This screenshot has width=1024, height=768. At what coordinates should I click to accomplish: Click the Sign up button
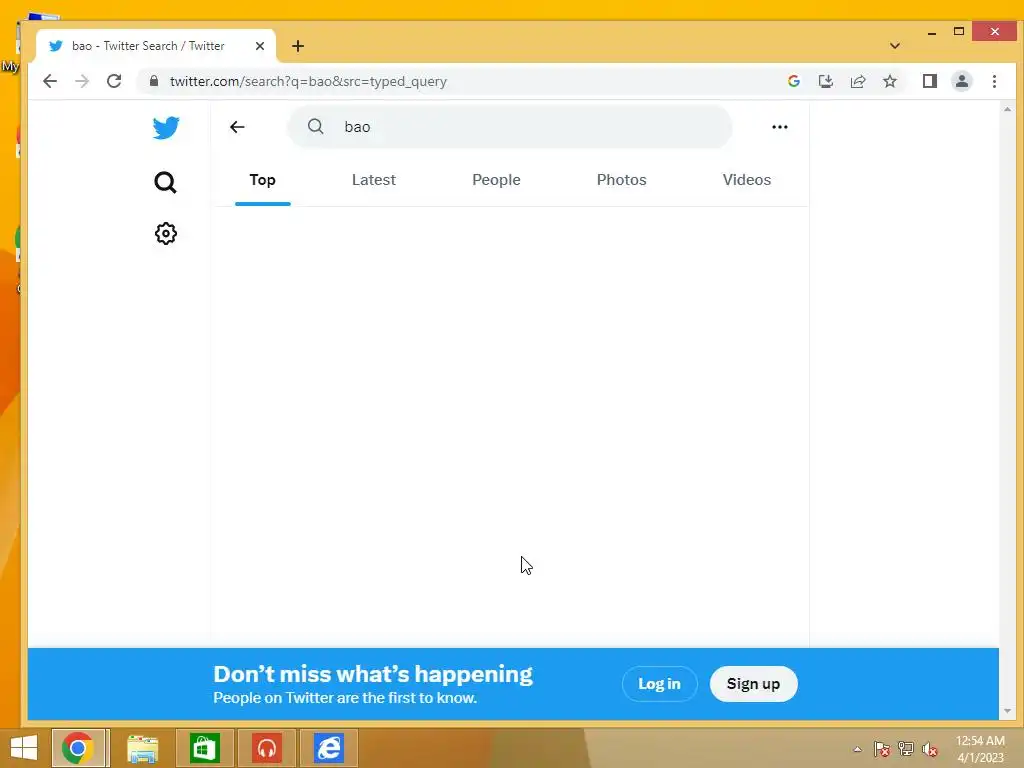(754, 684)
